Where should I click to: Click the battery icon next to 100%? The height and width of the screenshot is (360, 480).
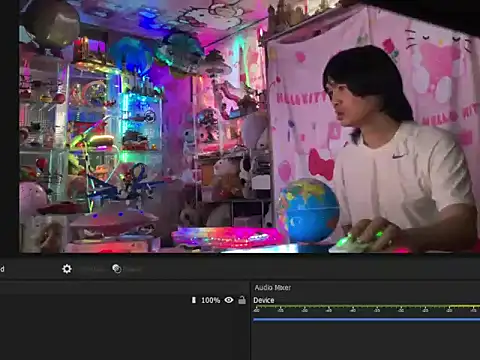(194, 300)
